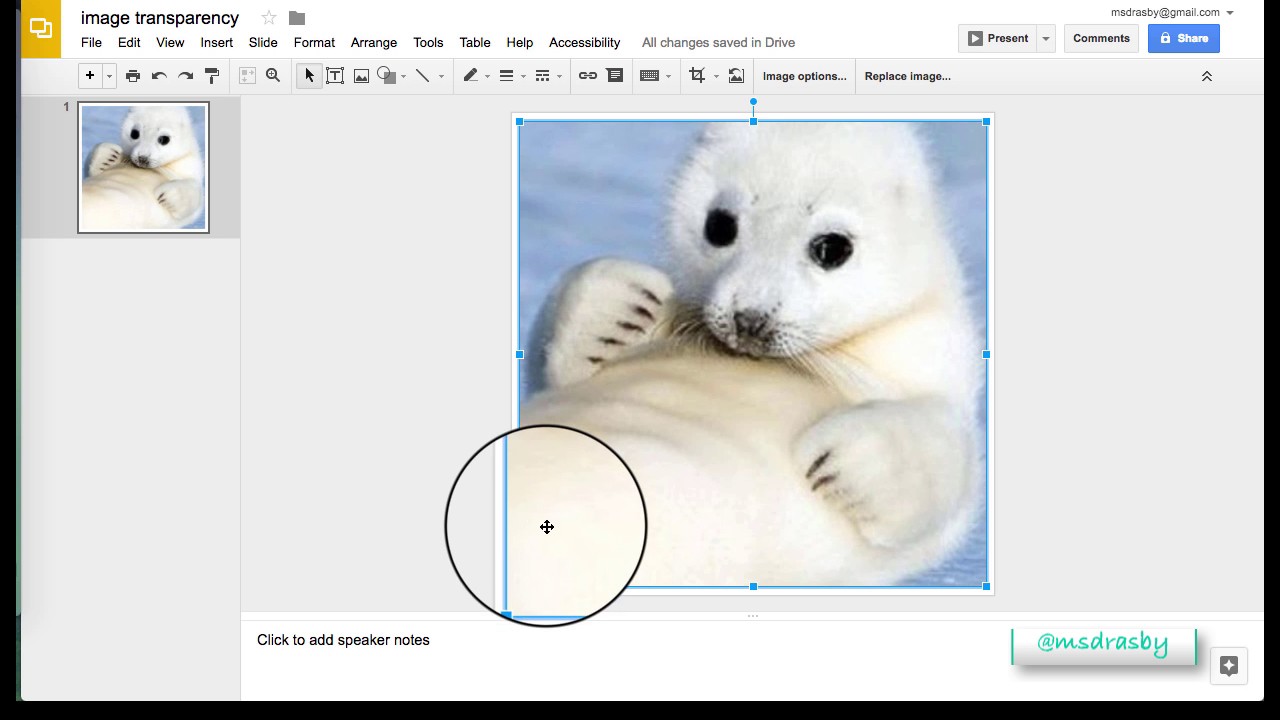Screen dimensions: 1280x720
Task: Open the Line weight dropdown arrow
Action: click(x=523, y=77)
